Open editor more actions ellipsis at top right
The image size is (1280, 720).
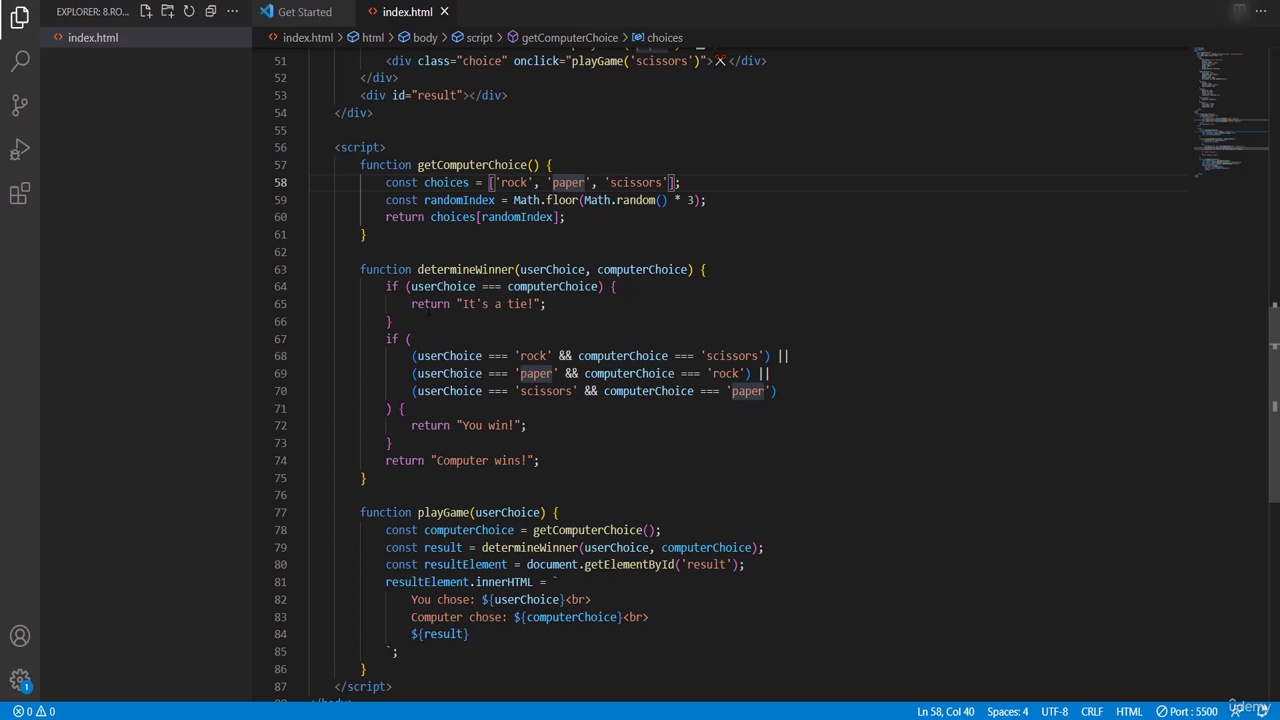pyautogui.click(x=1261, y=12)
